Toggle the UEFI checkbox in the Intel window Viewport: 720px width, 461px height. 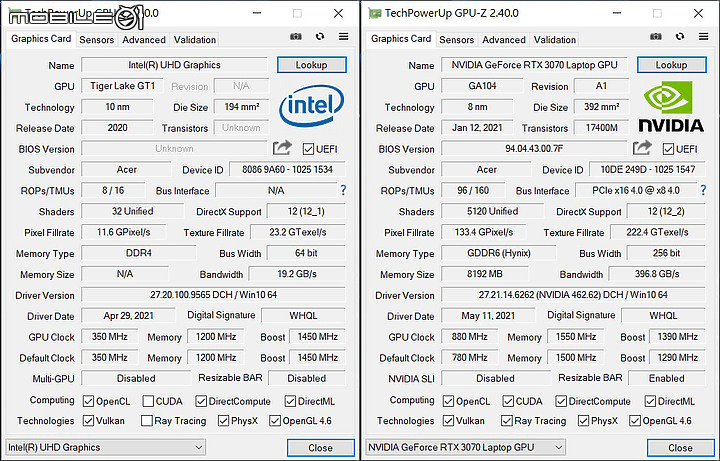308,149
